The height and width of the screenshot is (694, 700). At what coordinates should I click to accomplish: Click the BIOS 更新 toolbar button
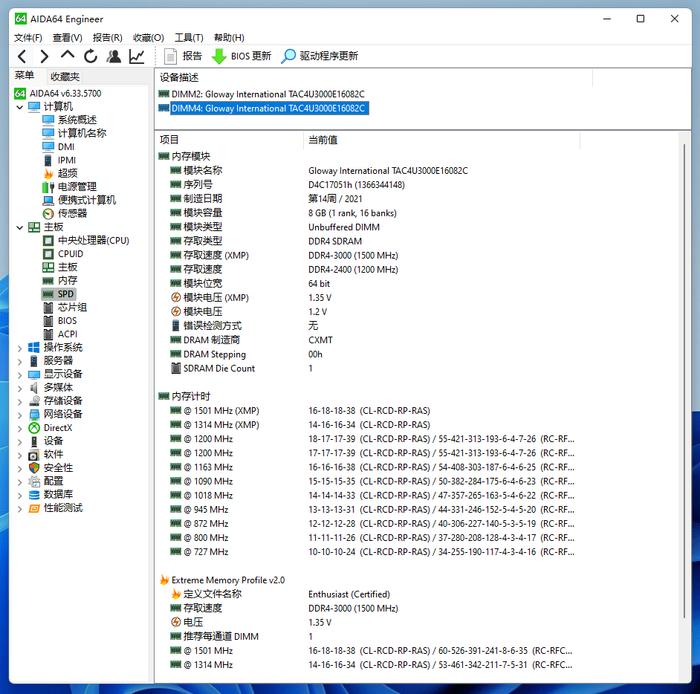(242, 56)
